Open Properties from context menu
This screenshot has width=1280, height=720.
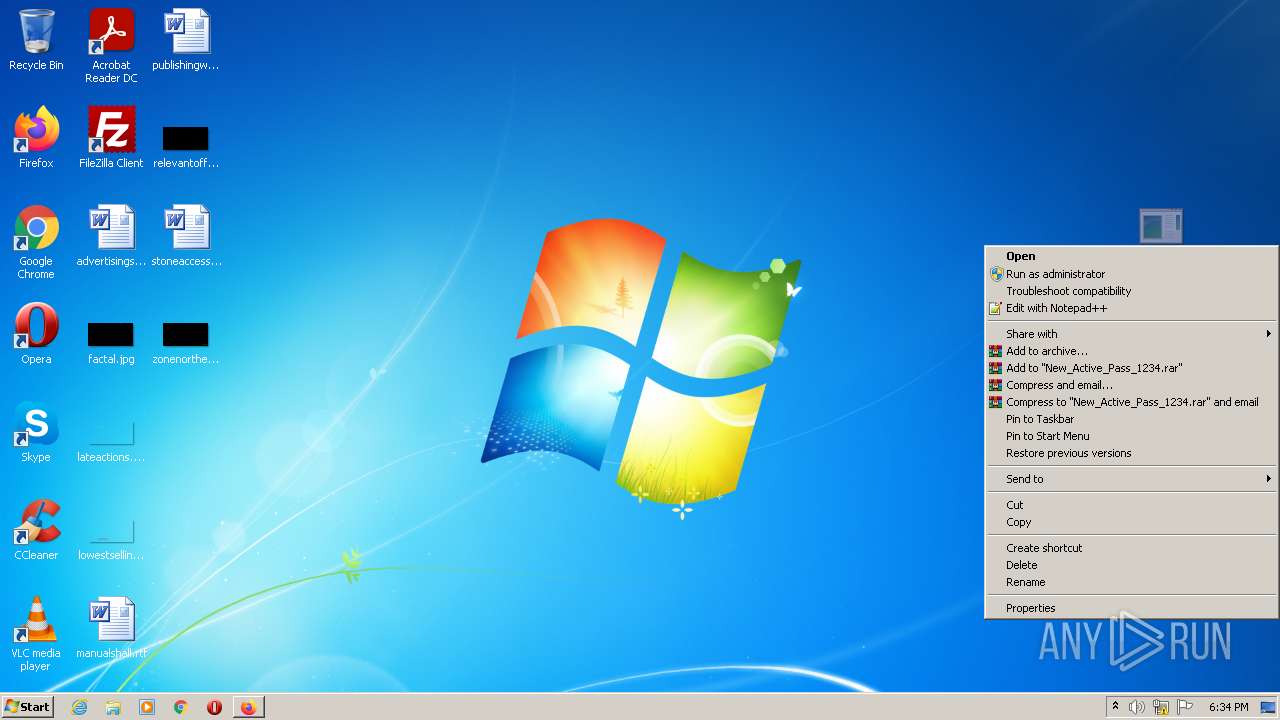pyautogui.click(x=1131, y=608)
